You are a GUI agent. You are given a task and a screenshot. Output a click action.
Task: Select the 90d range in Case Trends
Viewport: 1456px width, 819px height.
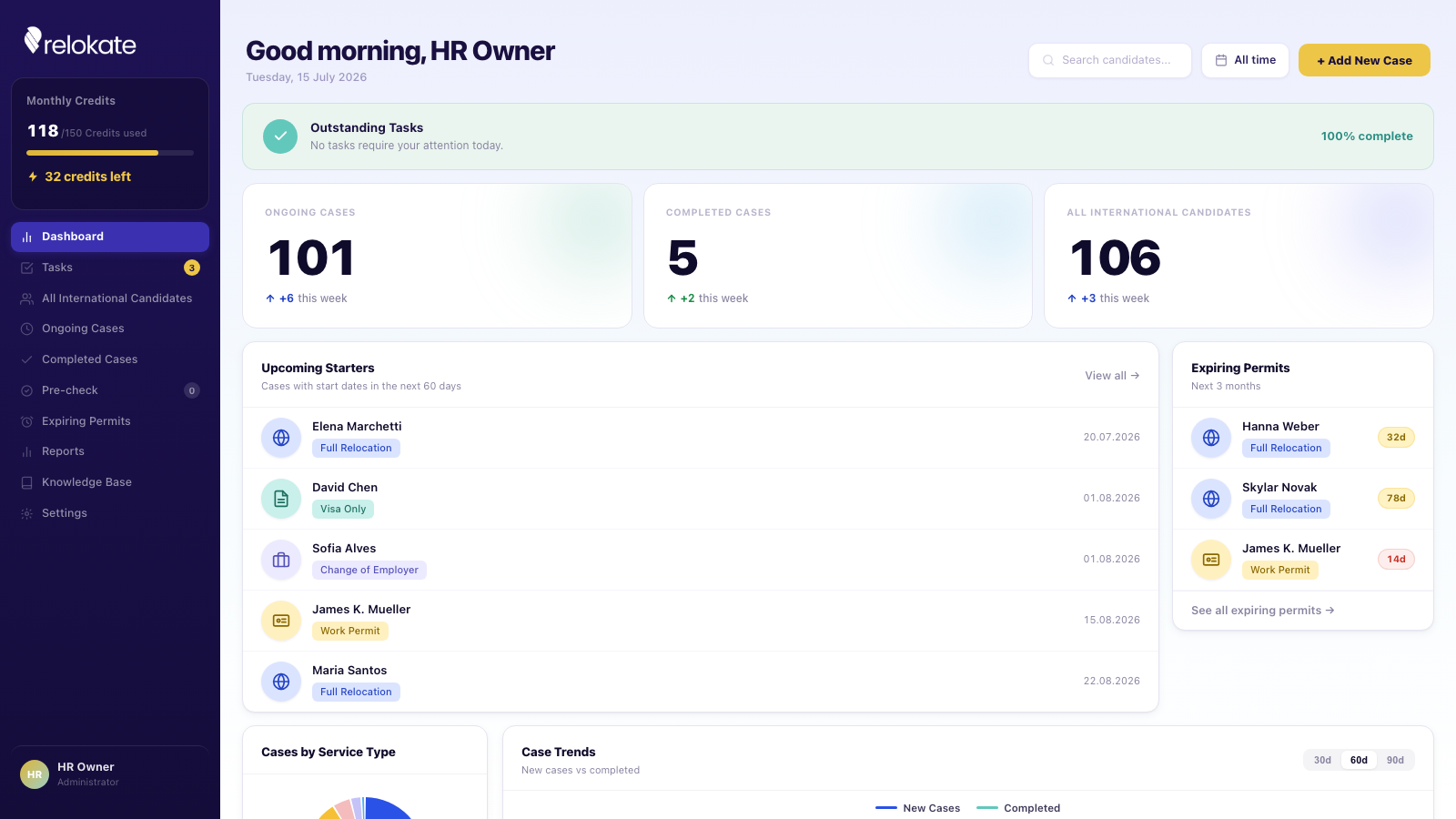click(x=1395, y=760)
